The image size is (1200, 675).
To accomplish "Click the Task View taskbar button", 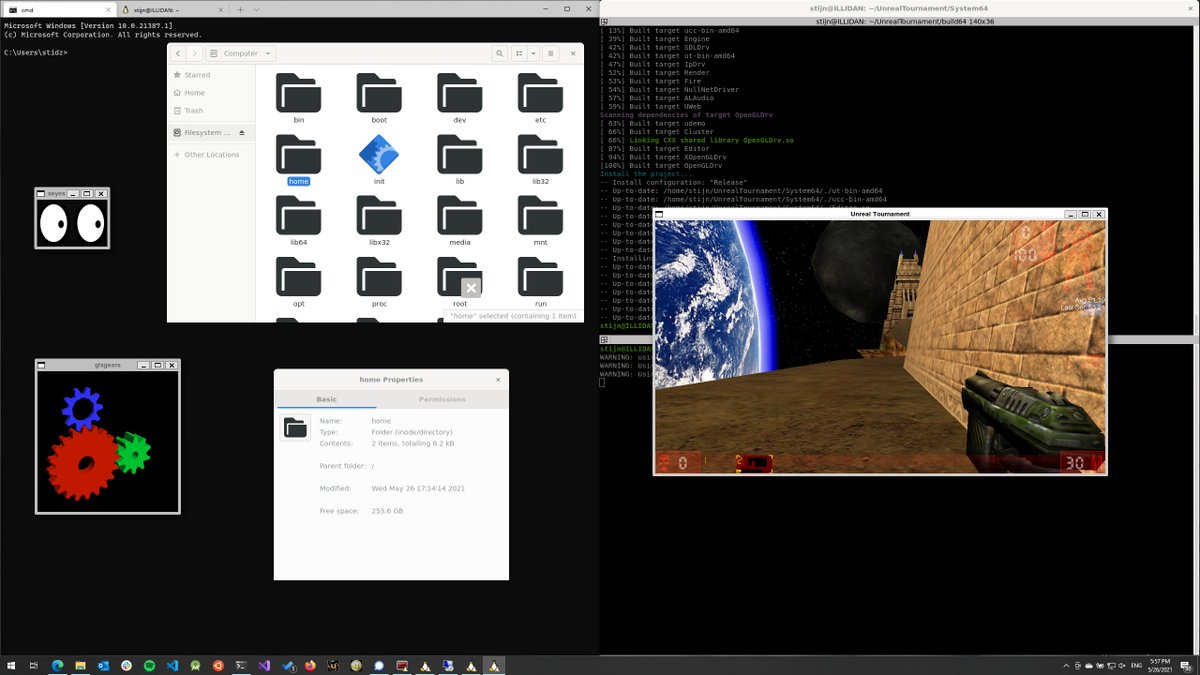I will pos(34,665).
